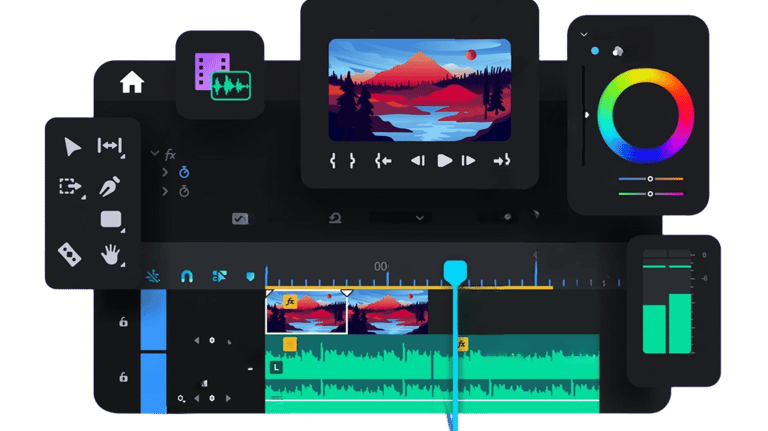Toggle the audio track lock icon
The image size is (768, 431).
123,376
